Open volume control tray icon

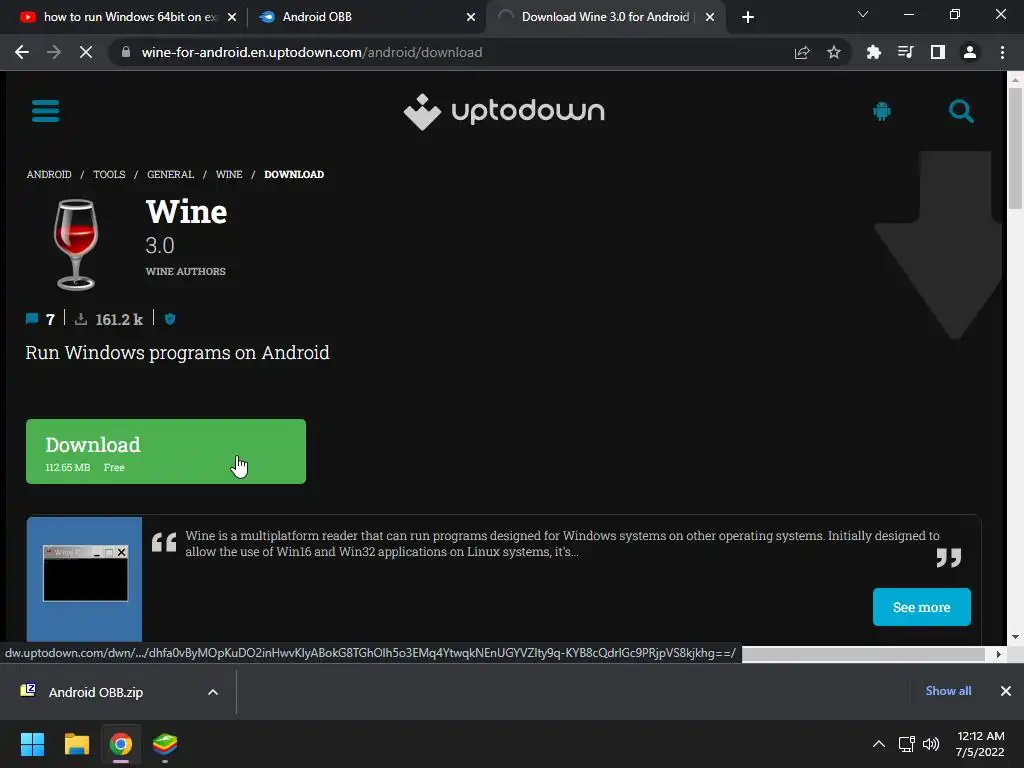click(x=931, y=744)
